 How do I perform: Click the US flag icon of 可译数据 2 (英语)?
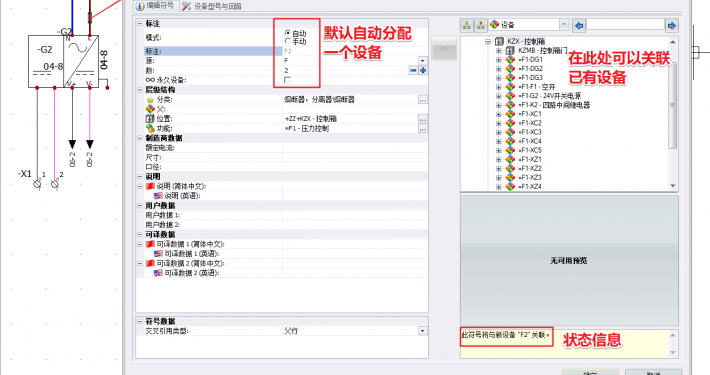pos(158,273)
